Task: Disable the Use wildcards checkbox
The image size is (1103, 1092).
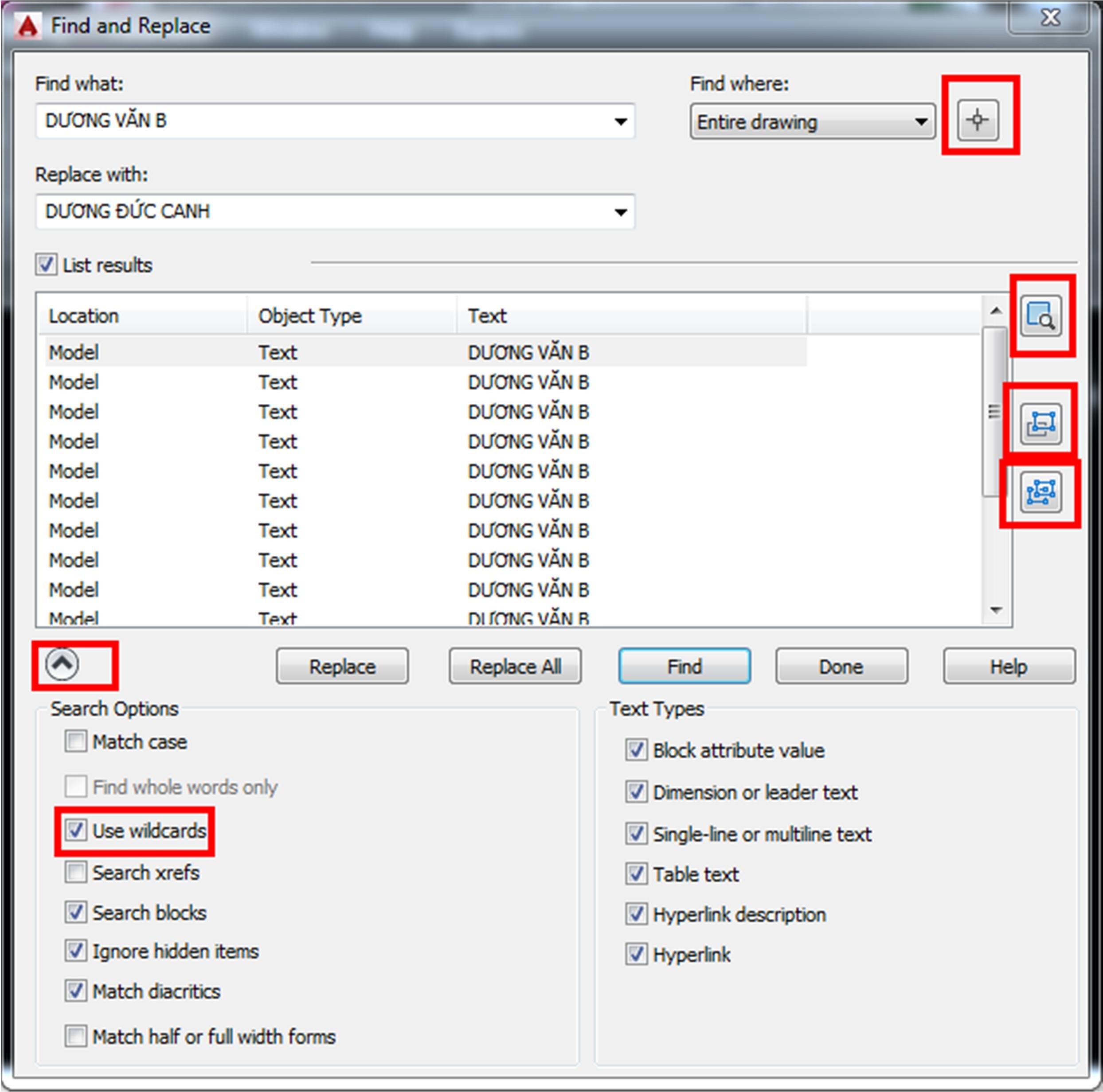Action: click(76, 831)
